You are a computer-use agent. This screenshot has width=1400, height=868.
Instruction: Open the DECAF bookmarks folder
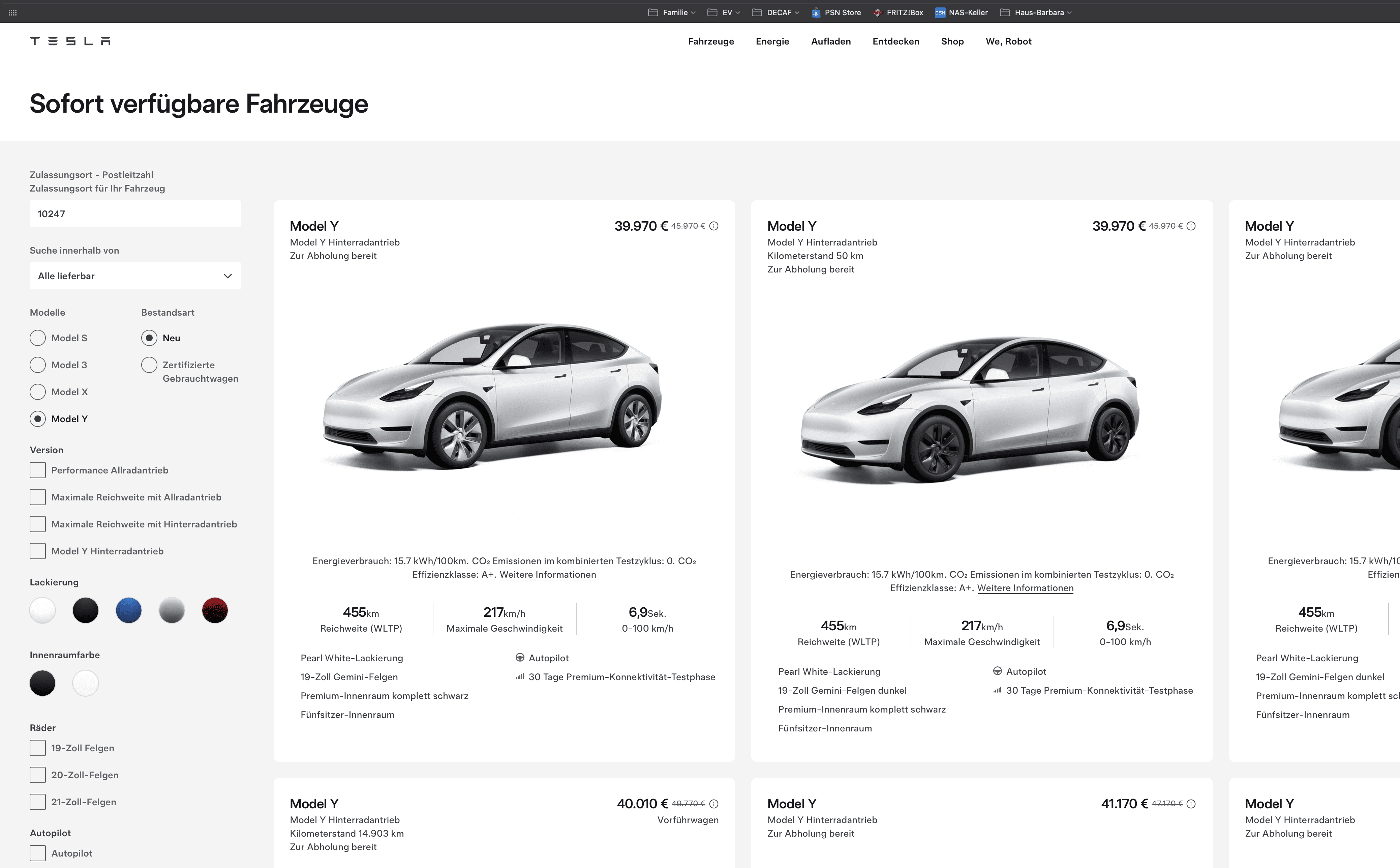pyautogui.click(x=775, y=12)
